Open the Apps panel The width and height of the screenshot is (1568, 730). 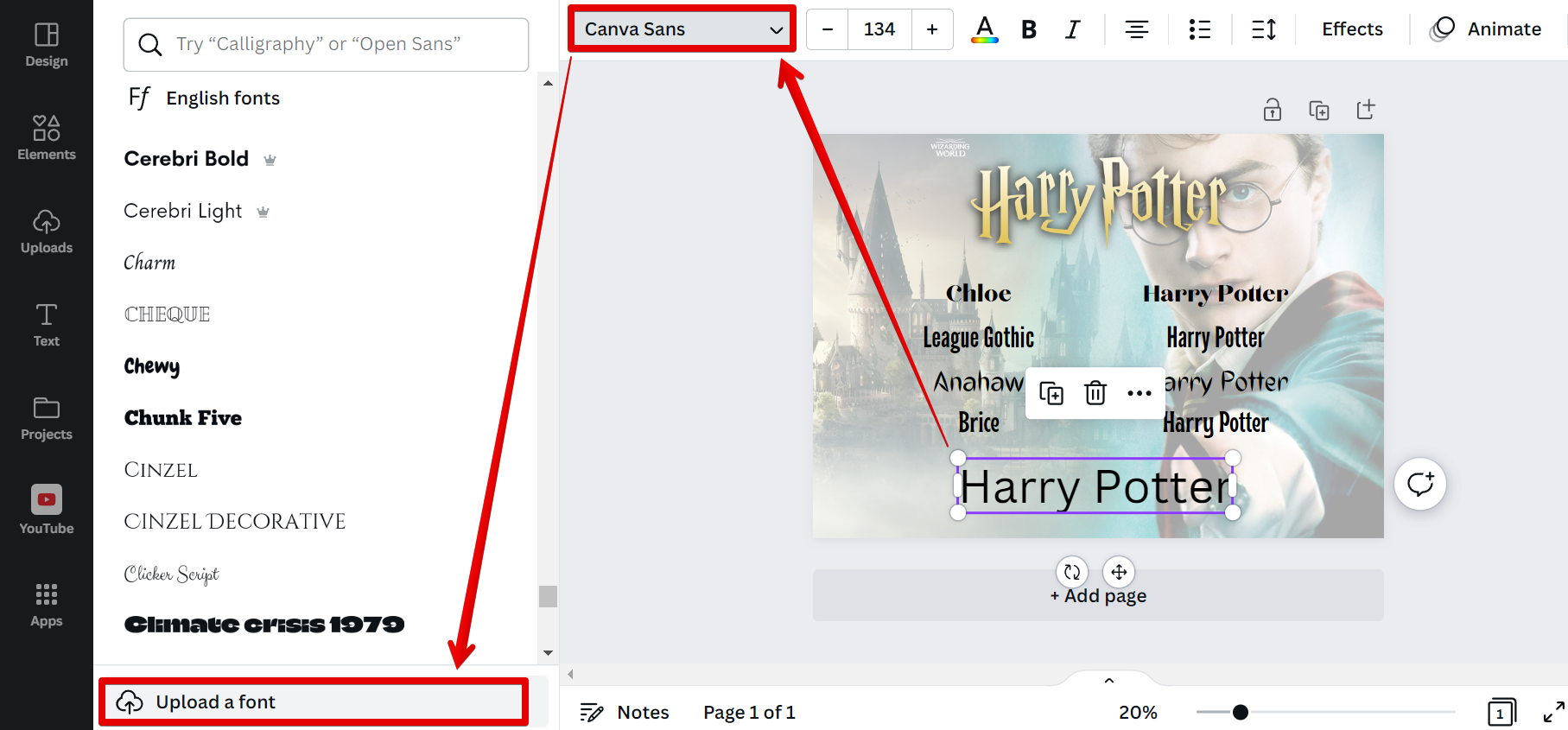click(47, 605)
